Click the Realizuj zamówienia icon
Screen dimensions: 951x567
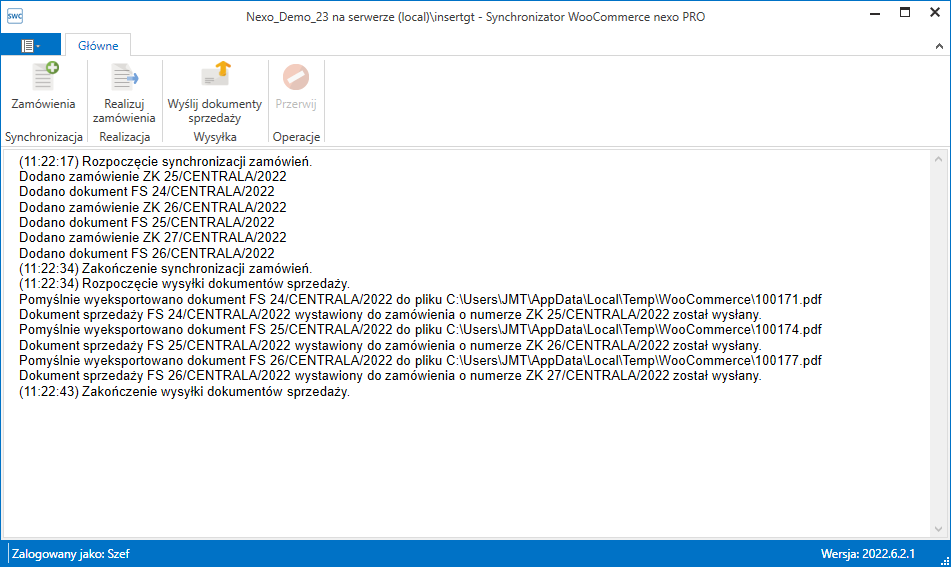tap(124, 78)
